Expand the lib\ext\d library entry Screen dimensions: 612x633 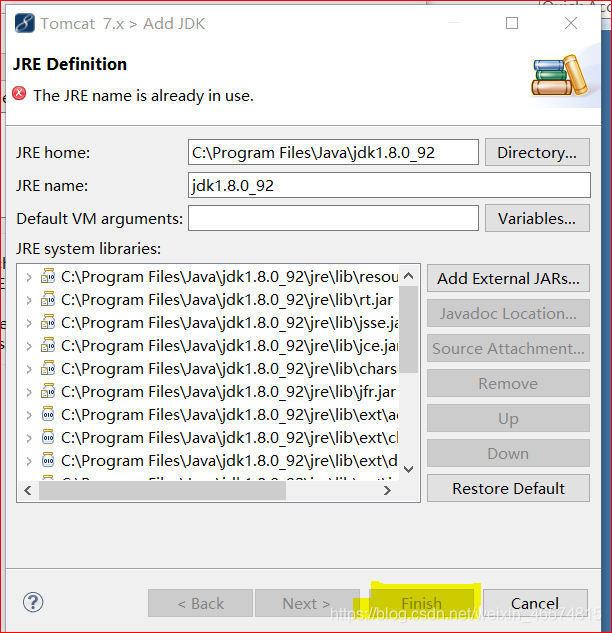[x=29, y=461]
